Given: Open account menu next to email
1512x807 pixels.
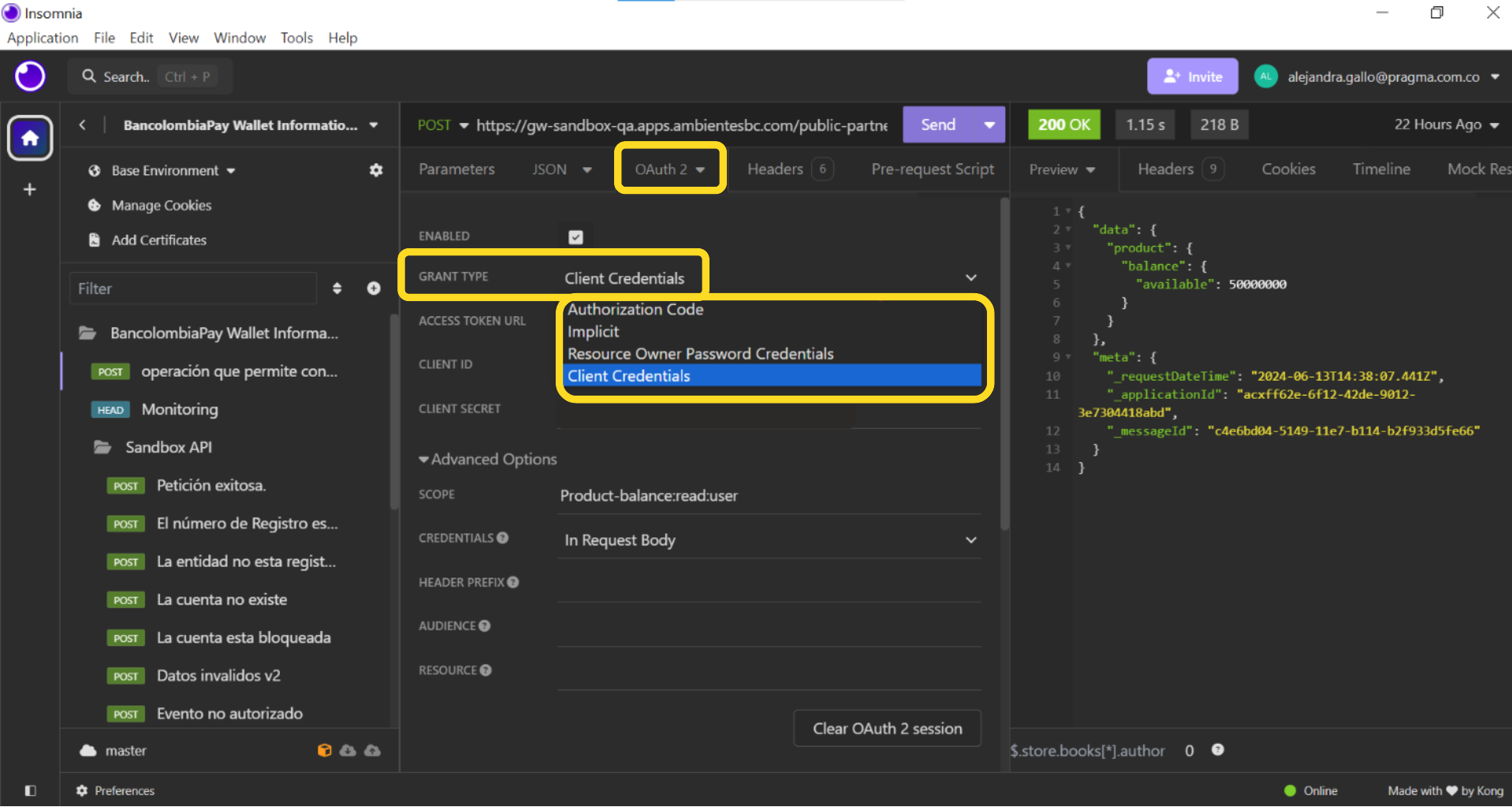Looking at the screenshot, I should tap(1495, 76).
